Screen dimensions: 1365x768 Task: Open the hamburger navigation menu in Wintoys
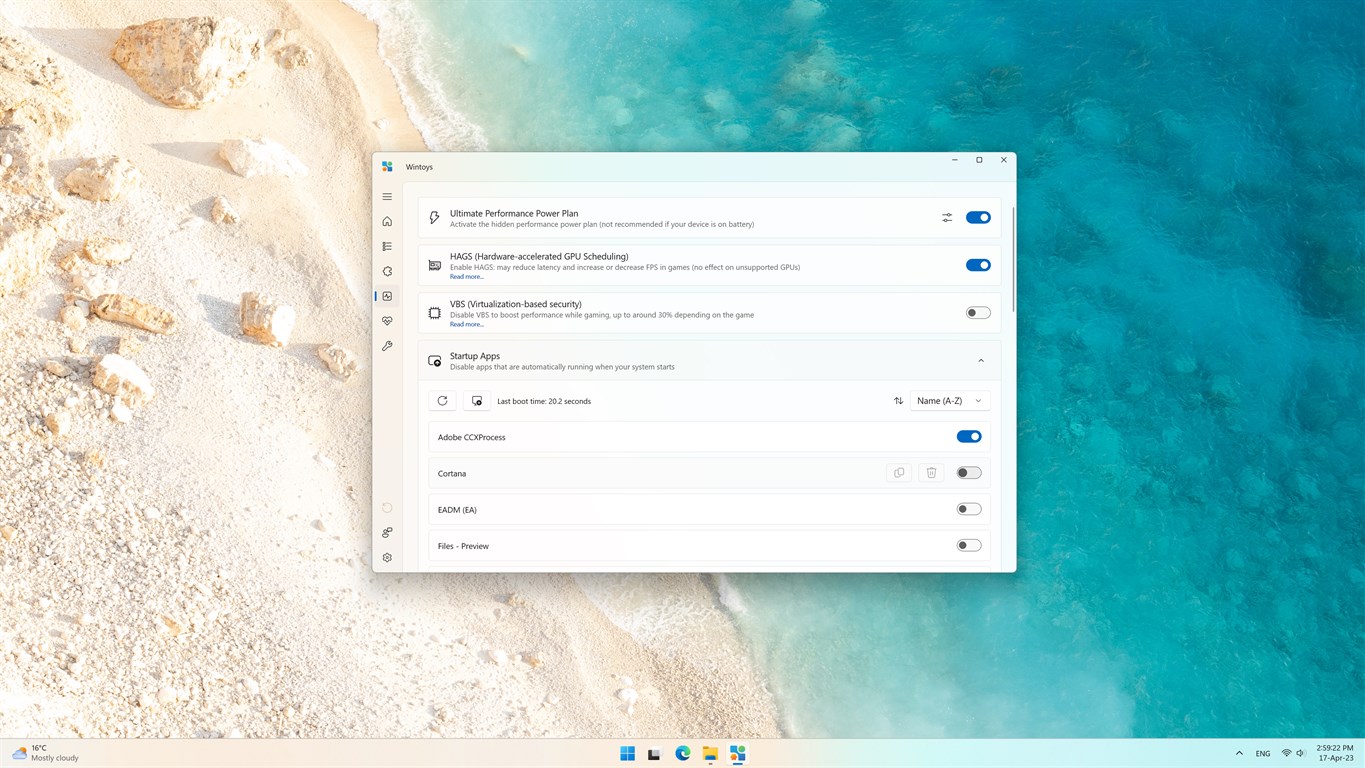[387, 197]
